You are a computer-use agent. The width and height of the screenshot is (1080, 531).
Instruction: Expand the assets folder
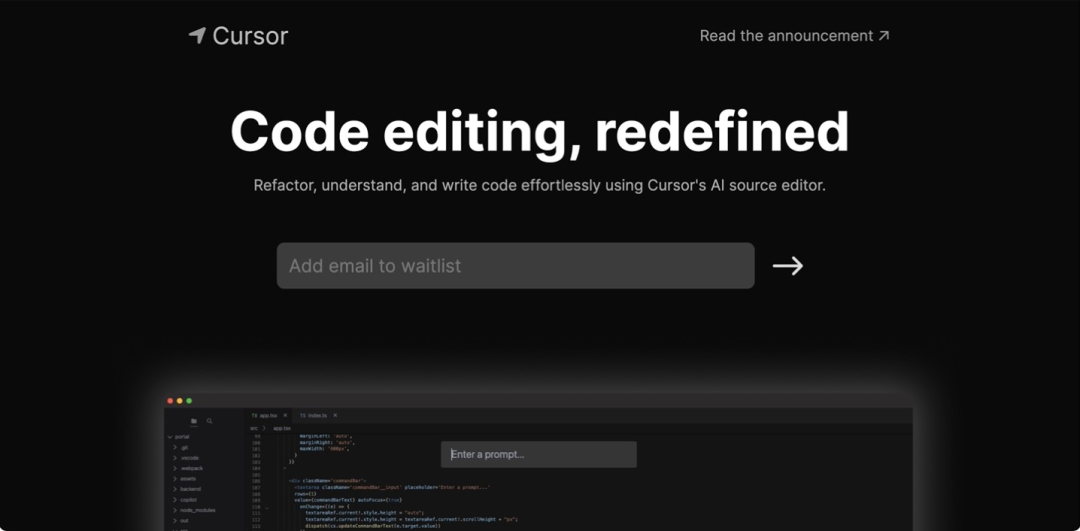point(184,479)
